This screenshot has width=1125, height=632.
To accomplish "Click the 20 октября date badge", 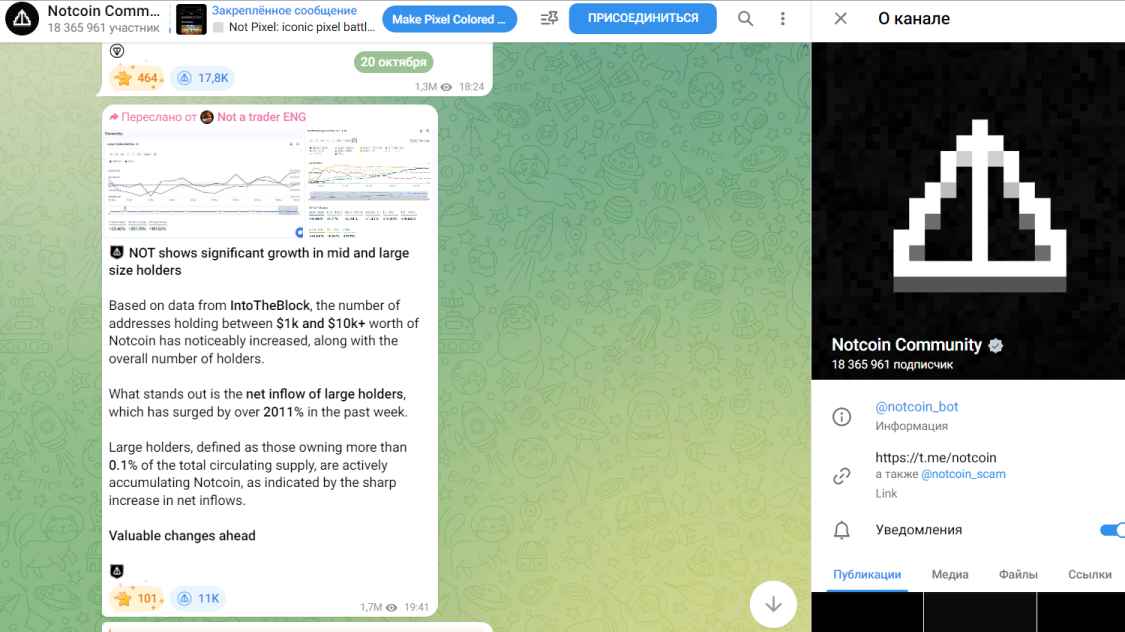I will [393, 62].
